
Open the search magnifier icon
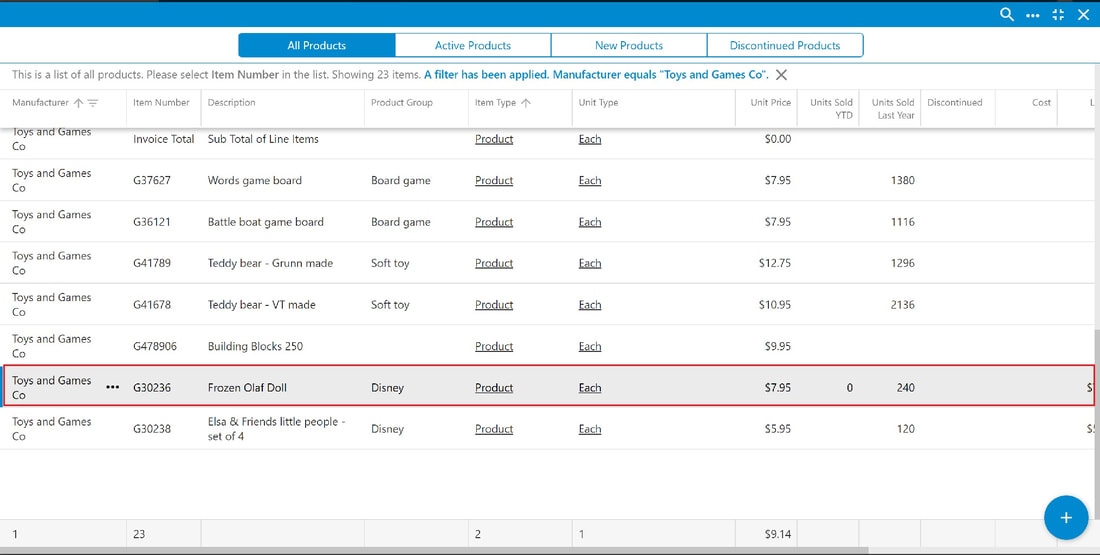click(x=1007, y=15)
